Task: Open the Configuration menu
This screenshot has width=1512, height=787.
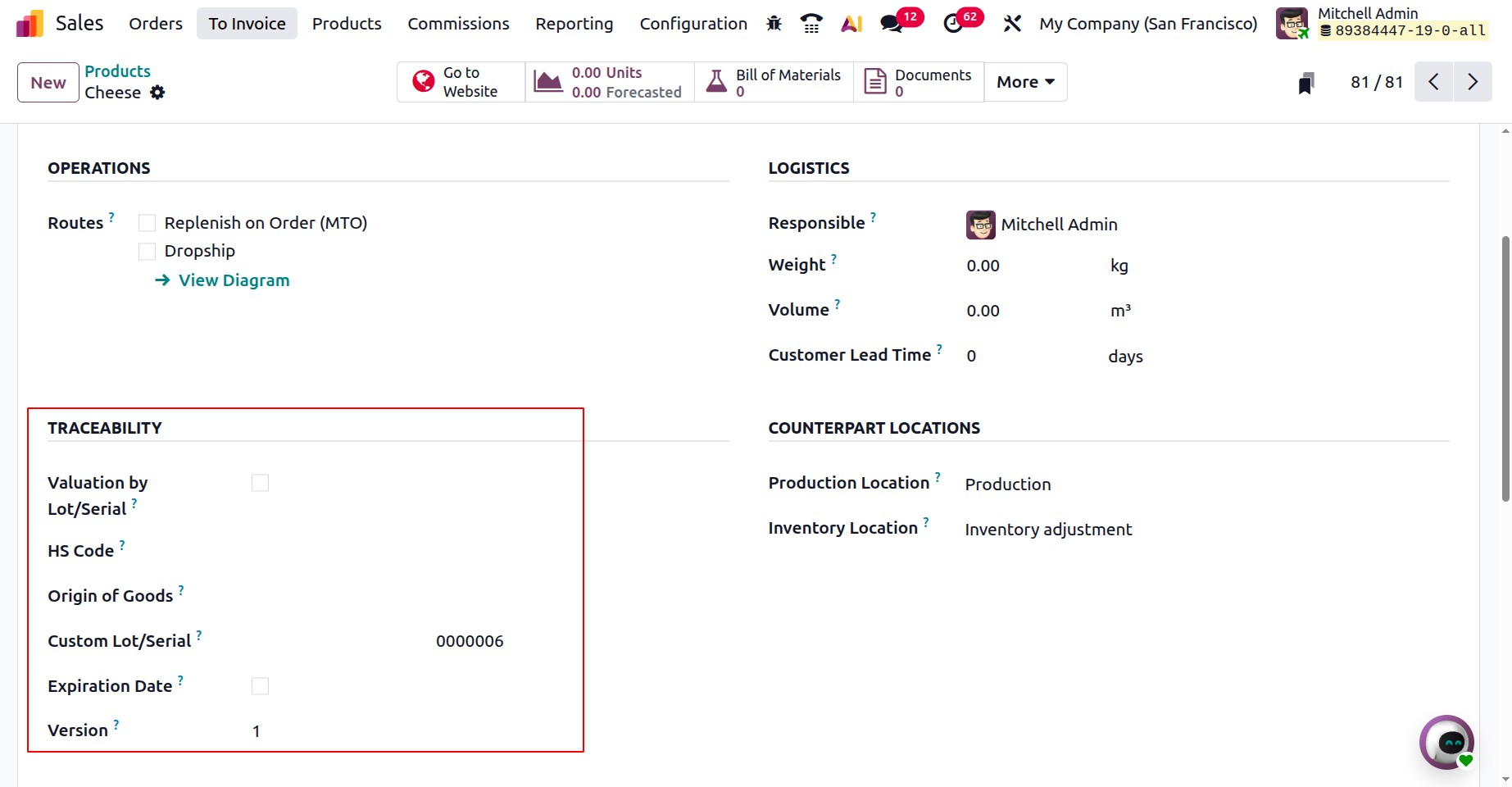Action: point(693,24)
